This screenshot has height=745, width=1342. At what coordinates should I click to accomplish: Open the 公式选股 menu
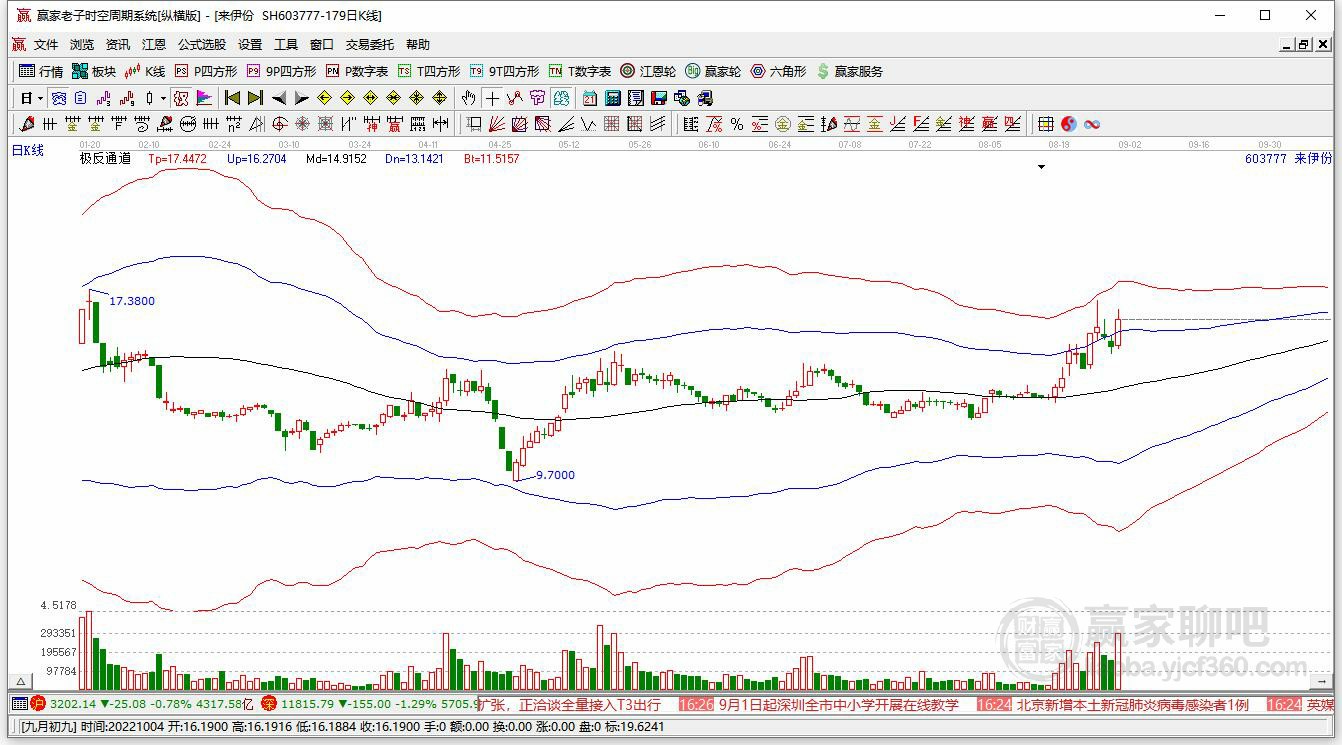202,45
